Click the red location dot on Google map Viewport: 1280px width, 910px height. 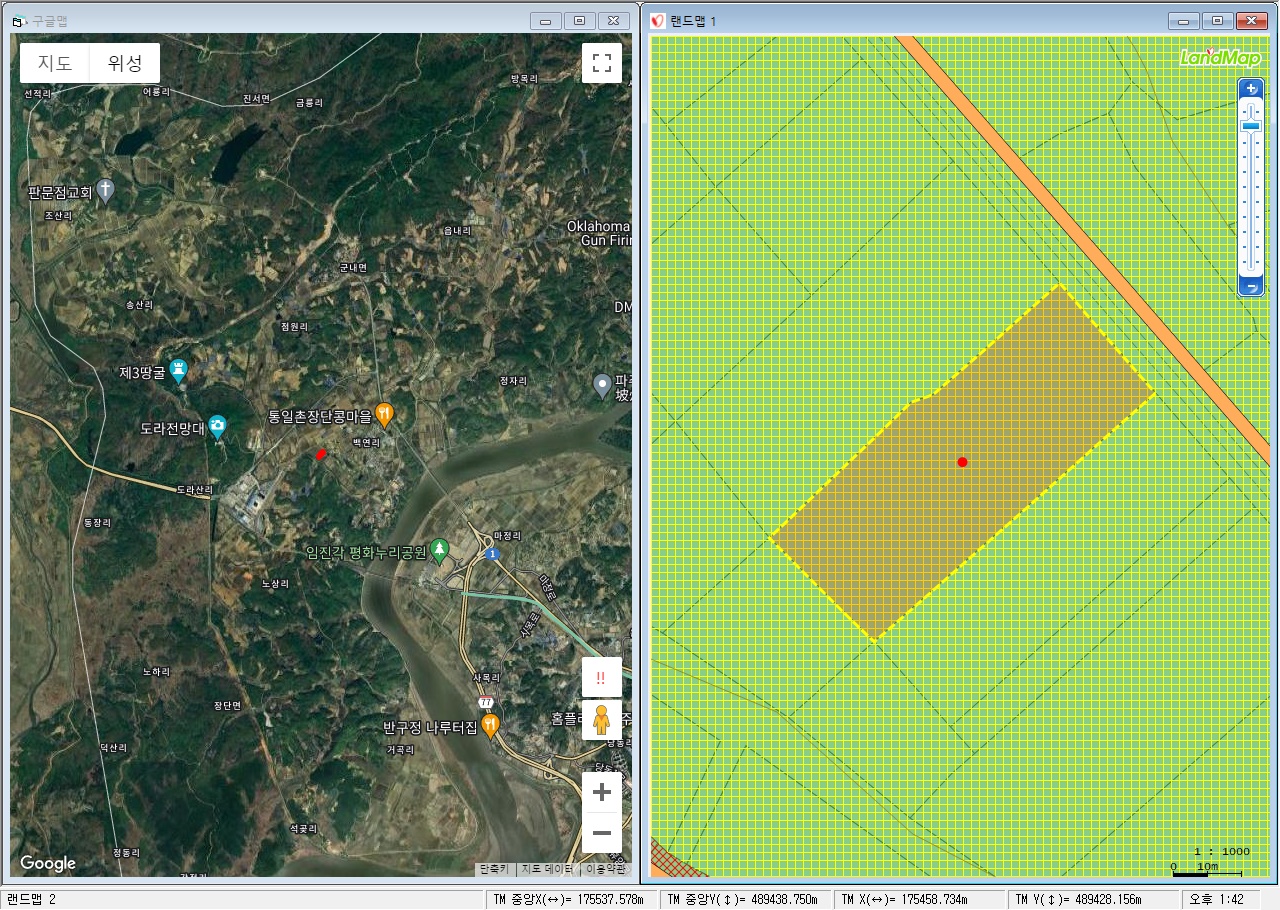click(321, 454)
